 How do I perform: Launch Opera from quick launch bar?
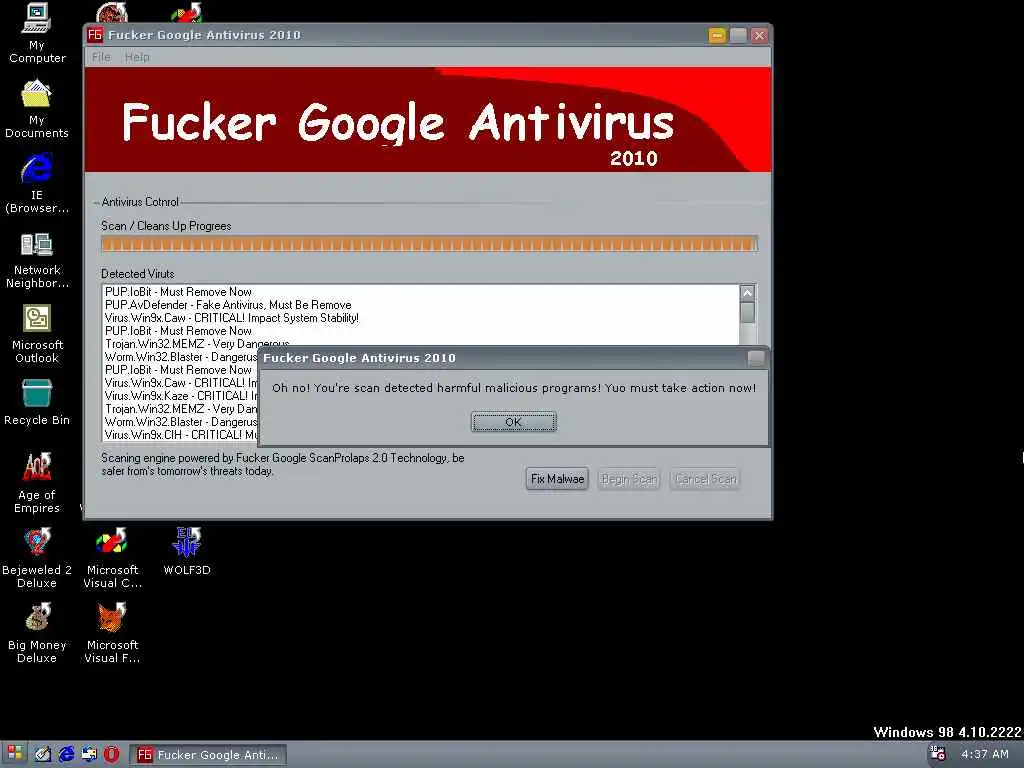point(112,754)
